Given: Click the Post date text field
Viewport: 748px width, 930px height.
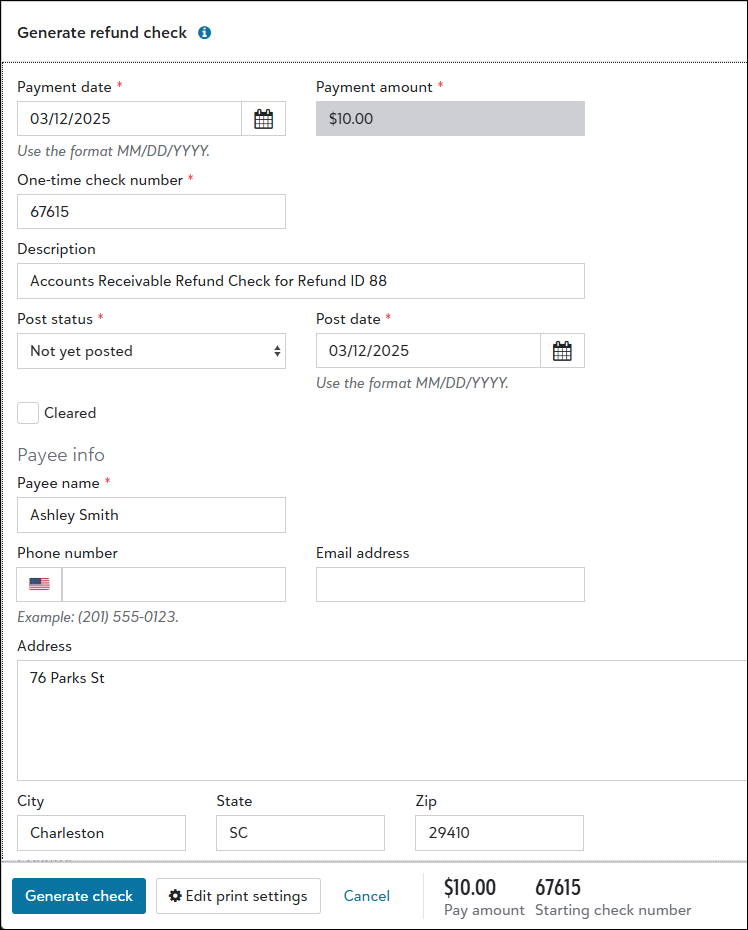Looking at the screenshot, I should [x=428, y=351].
